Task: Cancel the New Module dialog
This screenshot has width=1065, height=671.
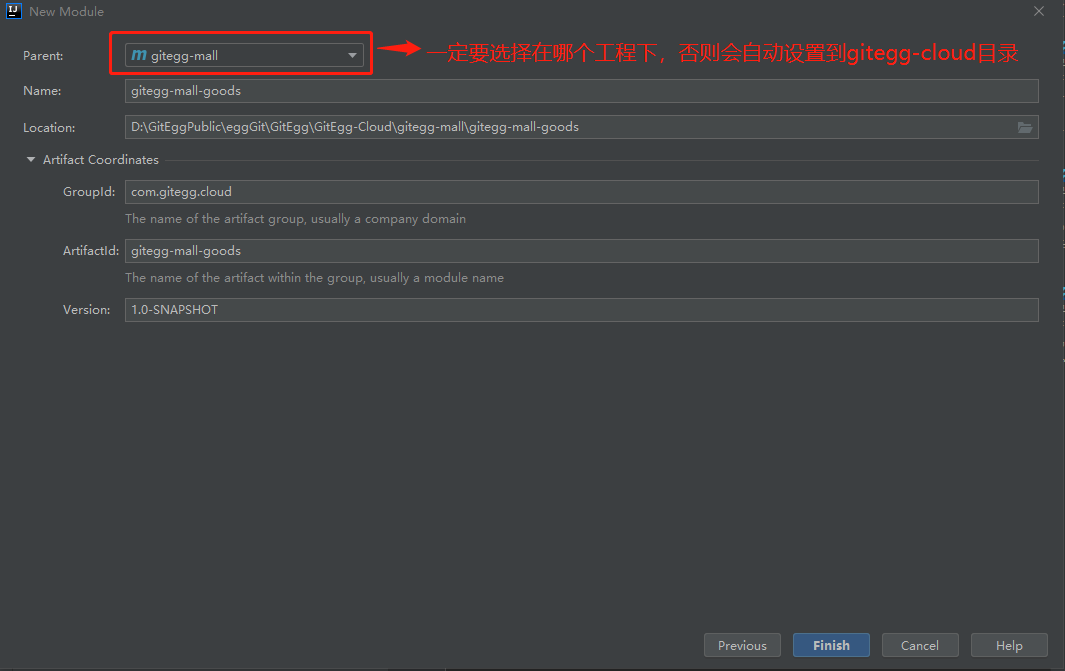Action: click(920, 645)
